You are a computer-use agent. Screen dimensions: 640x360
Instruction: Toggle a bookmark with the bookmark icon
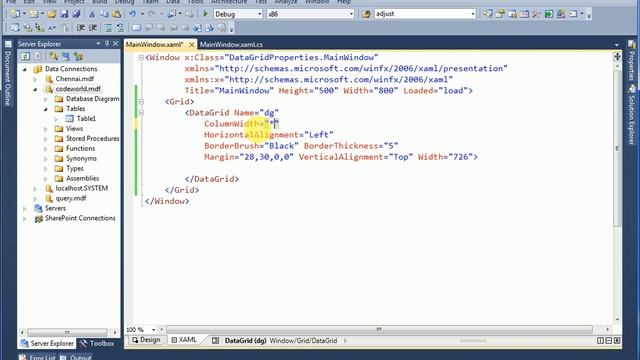(x=136, y=28)
